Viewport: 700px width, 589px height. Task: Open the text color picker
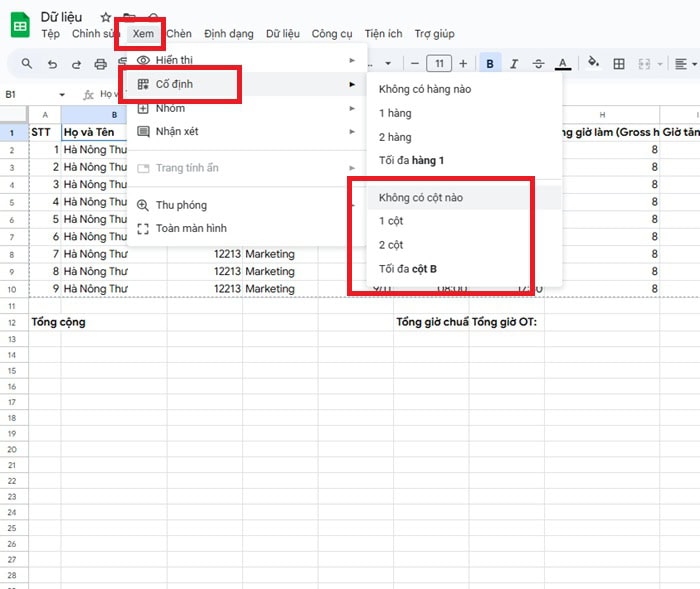pos(563,64)
